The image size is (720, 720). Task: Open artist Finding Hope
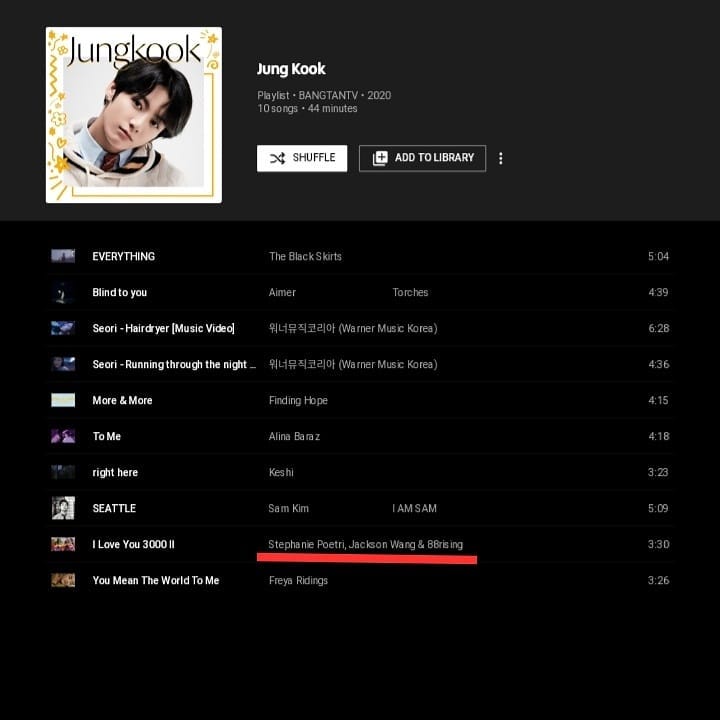point(298,400)
